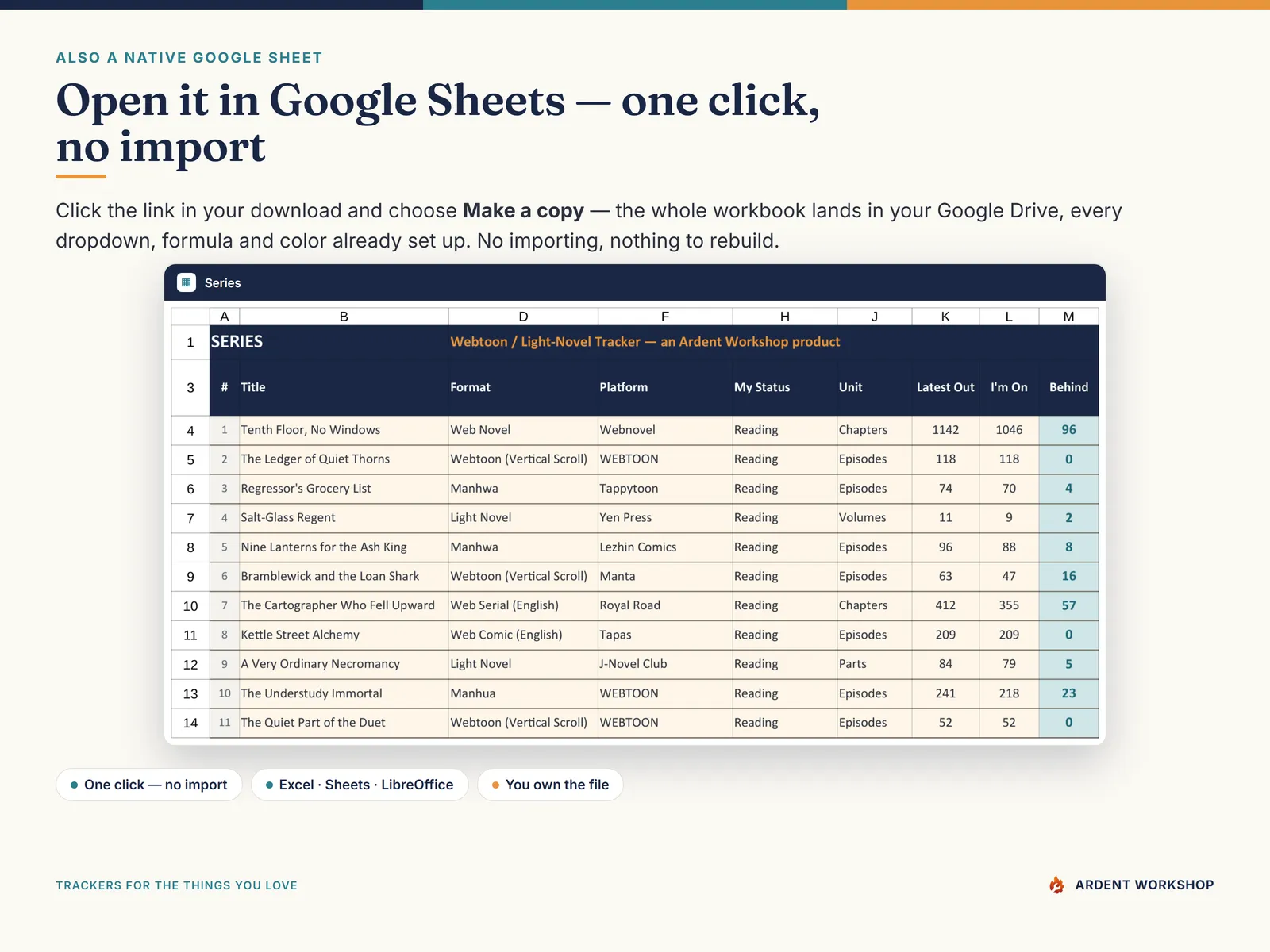Click the Behind value 96
This screenshot has width=1270, height=952.
pyautogui.click(x=1069, y=430)
